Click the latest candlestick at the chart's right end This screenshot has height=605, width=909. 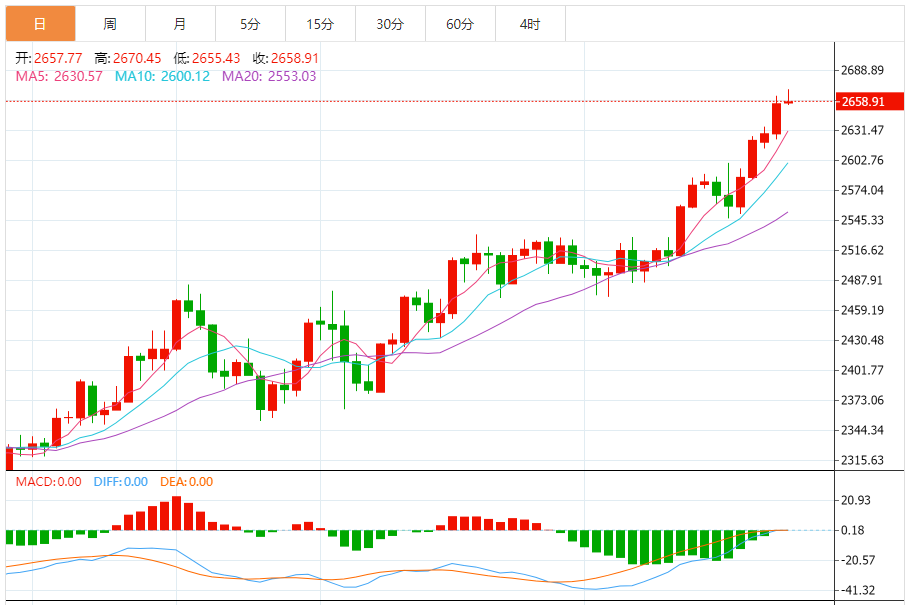(x=788, y=101)
